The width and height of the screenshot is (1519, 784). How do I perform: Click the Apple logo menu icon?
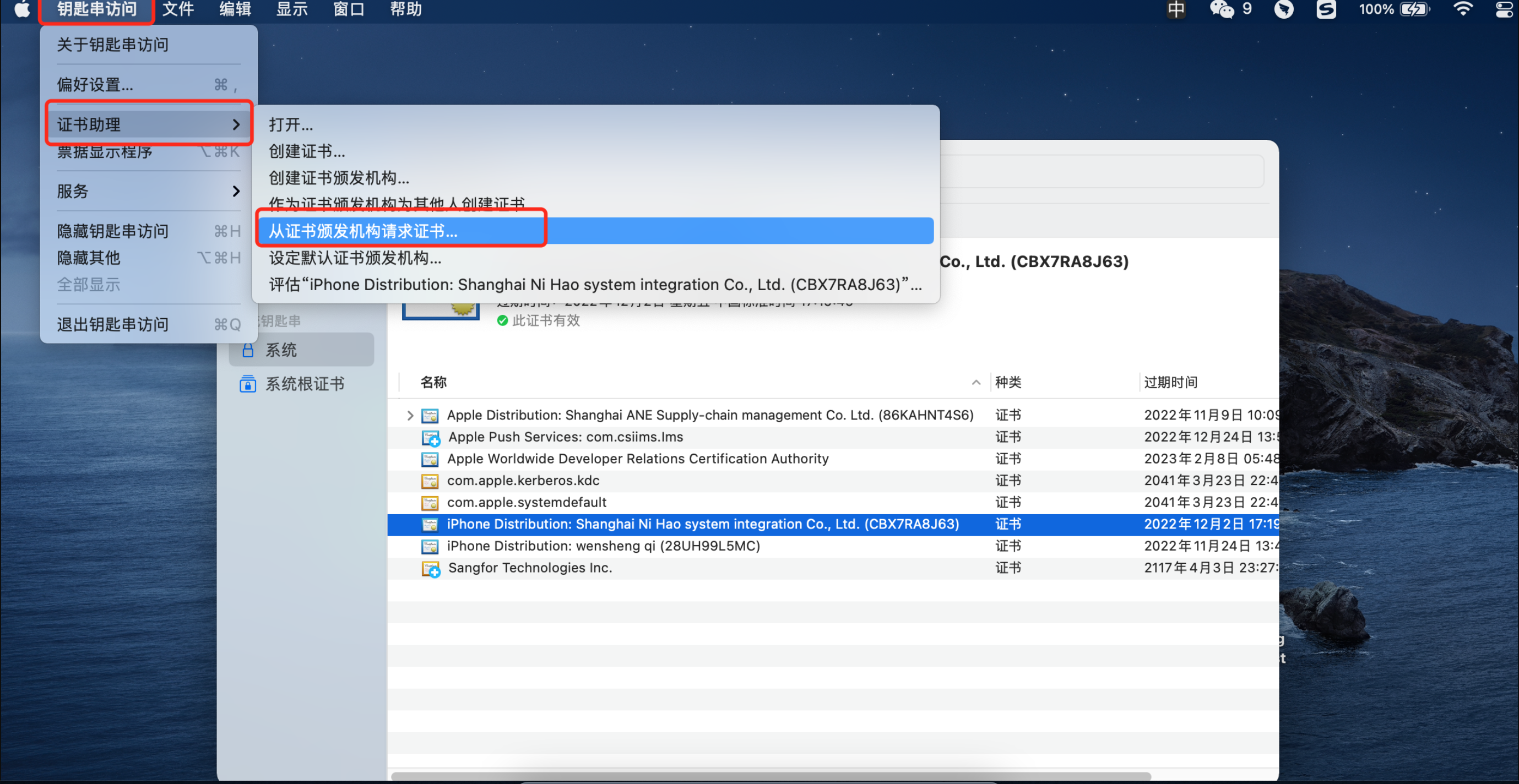click(22, 9)
